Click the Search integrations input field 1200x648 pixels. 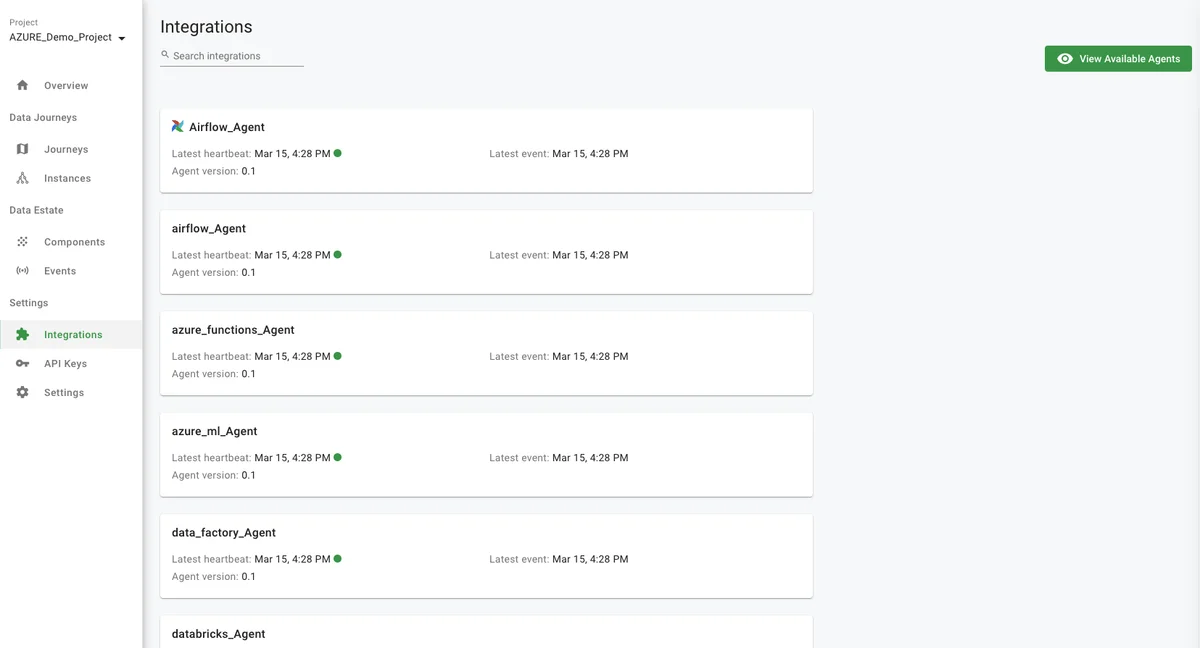(x=236, y=56)
